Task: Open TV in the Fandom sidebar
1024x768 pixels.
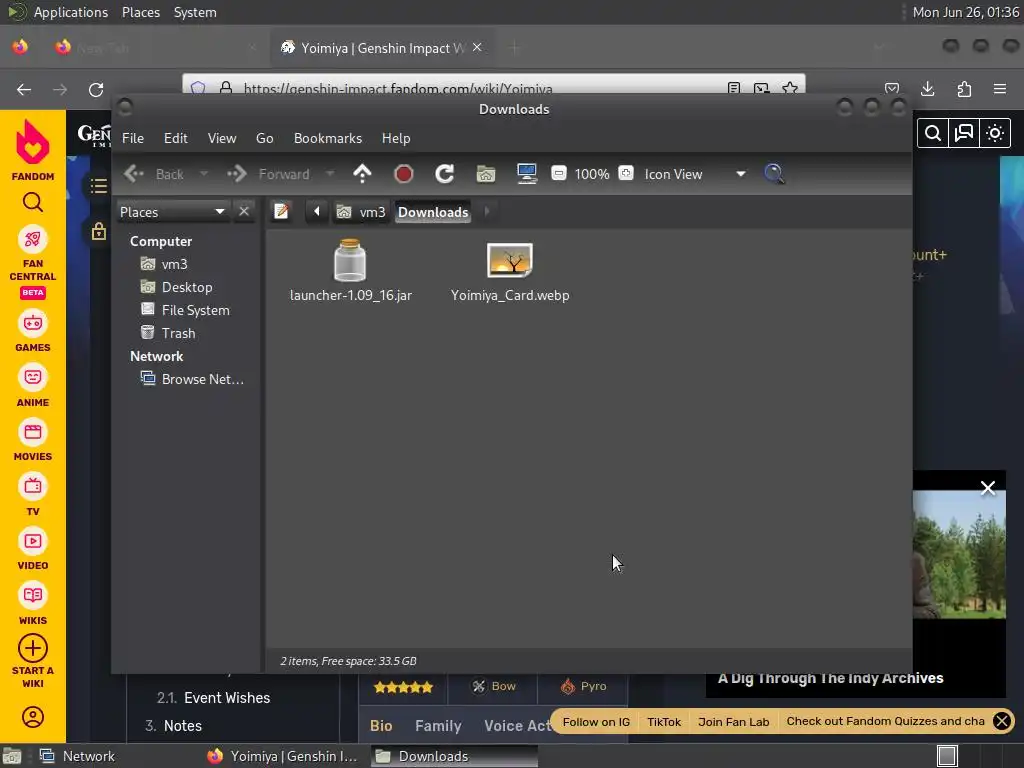Action: pos(33,496)
